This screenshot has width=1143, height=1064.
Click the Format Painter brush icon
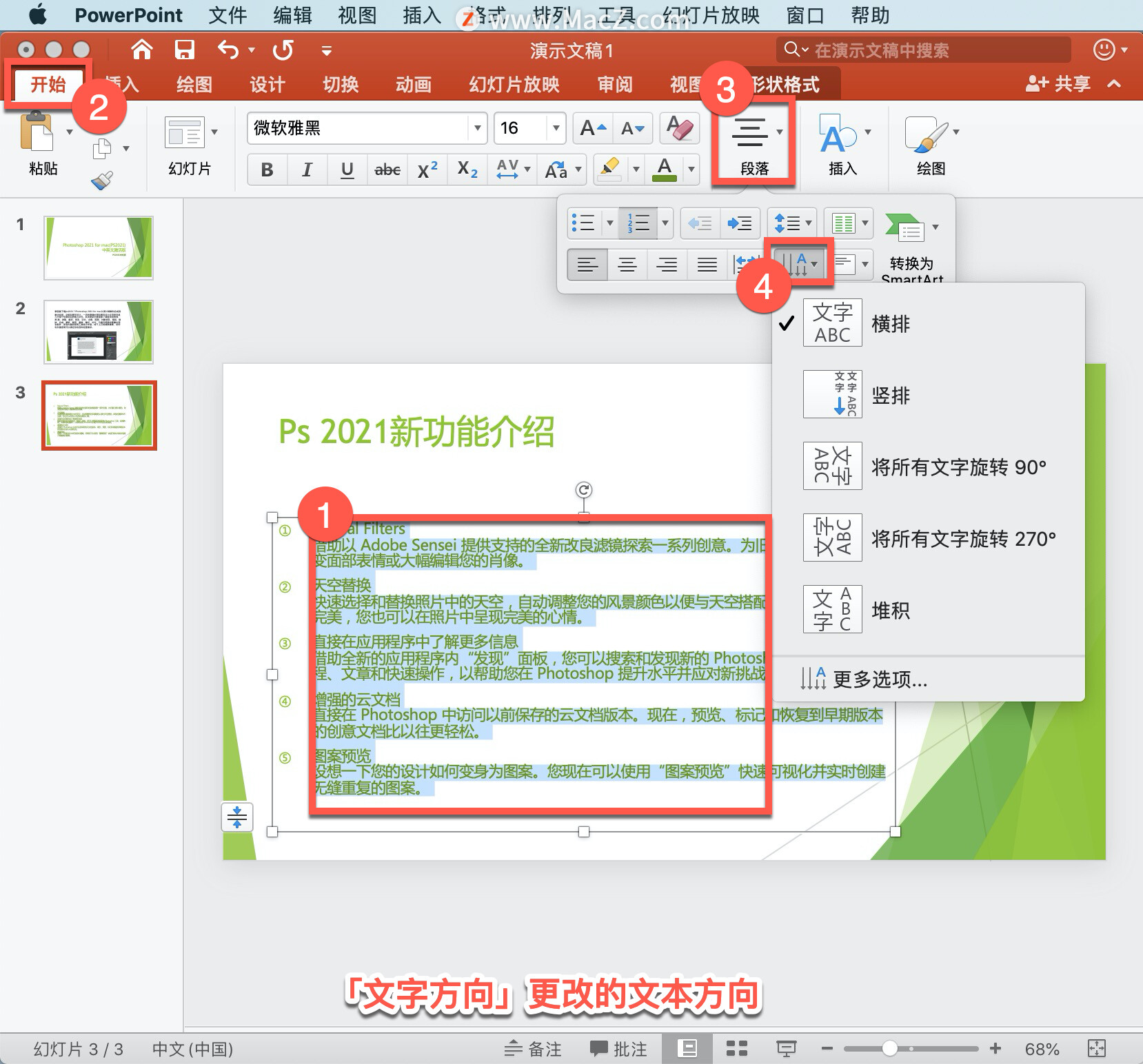point(102,181)
